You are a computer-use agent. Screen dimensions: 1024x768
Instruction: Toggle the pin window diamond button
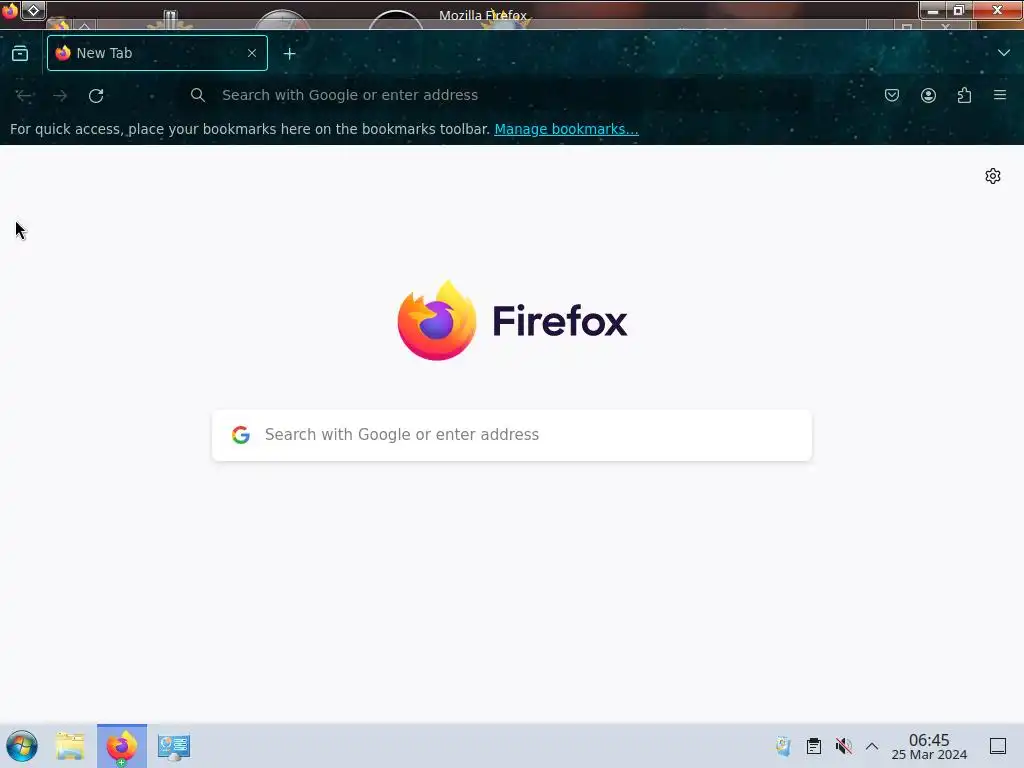point(33,10)
